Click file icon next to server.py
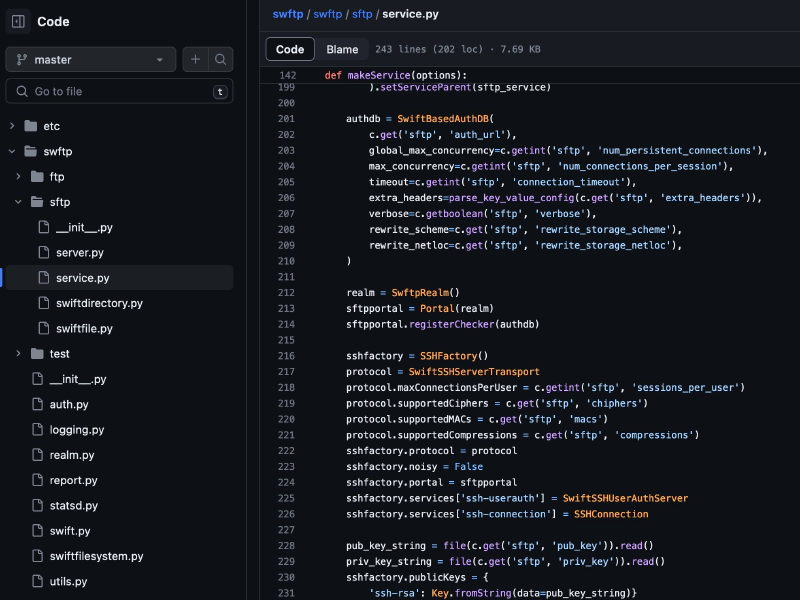Viewport: 800px width, 600px height. 44,253
